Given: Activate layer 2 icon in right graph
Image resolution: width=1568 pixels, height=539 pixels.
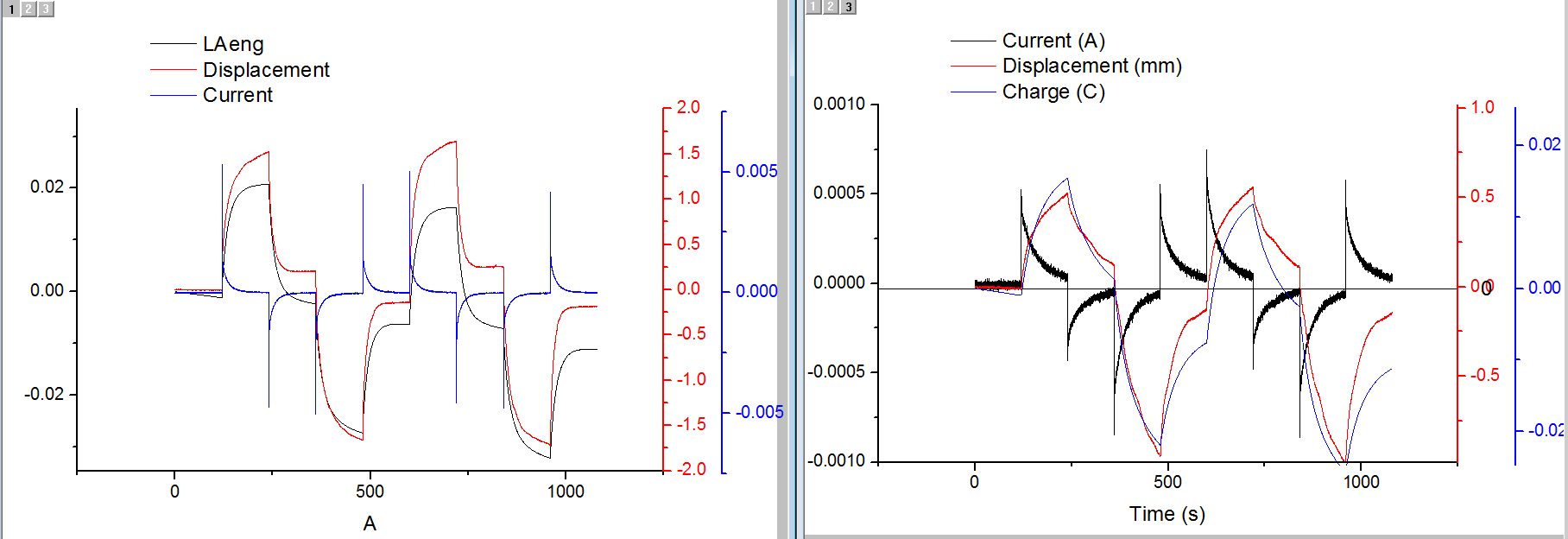Looking at the screenshot, I should tap(831, 7).
